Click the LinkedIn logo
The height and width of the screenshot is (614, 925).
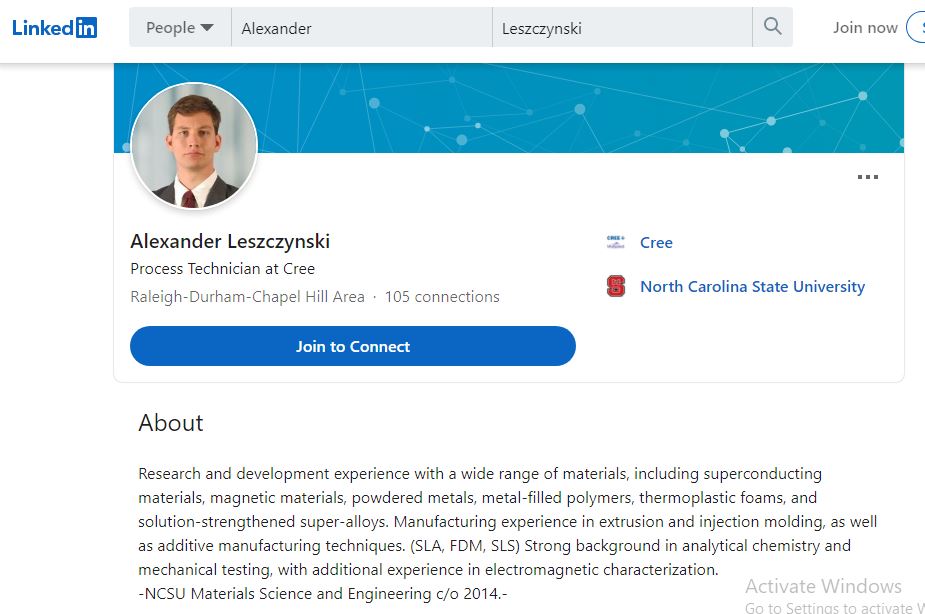54,27
